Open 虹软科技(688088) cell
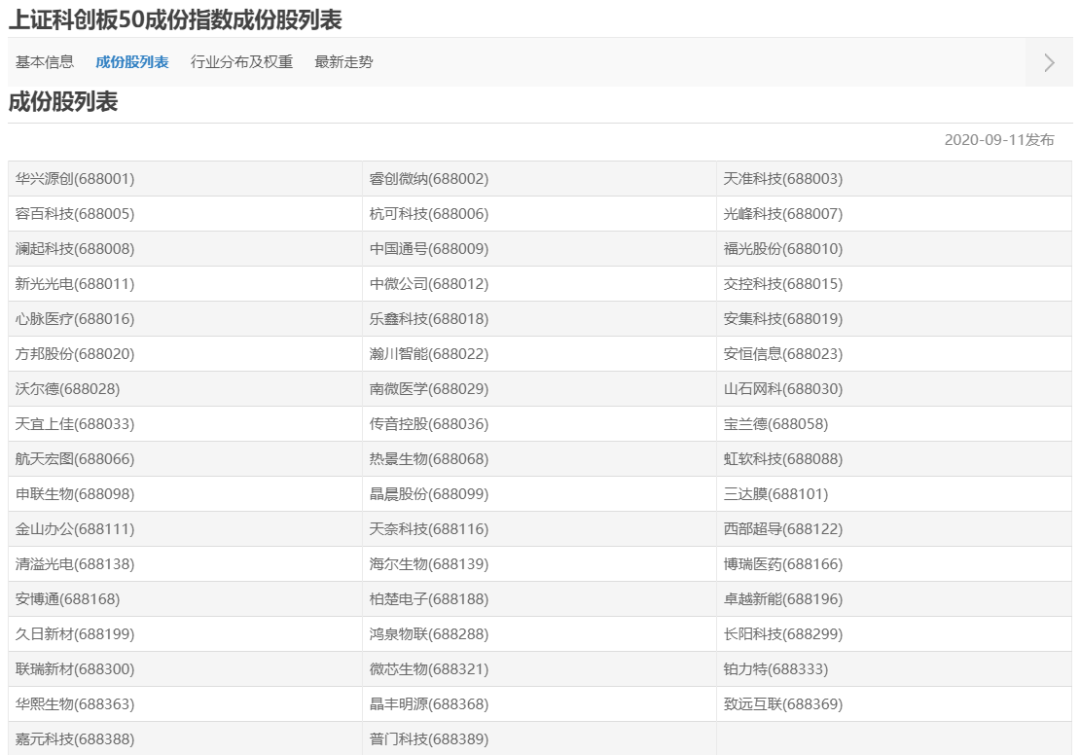Image resolution: width=1080 pixels, height=755 pixels. click(x=783, y=459)
